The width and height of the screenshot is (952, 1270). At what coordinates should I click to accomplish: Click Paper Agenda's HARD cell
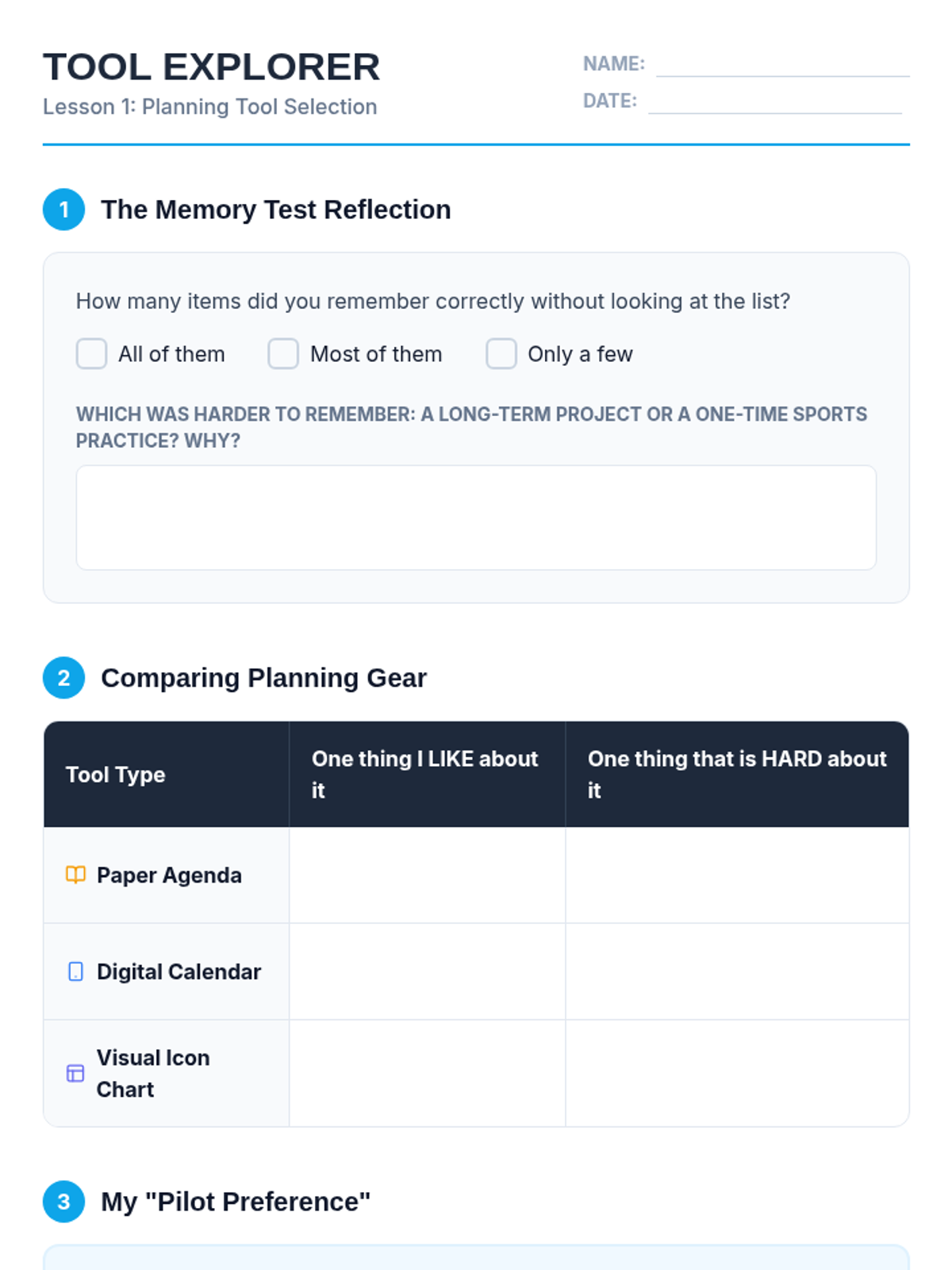click(737, 875)
